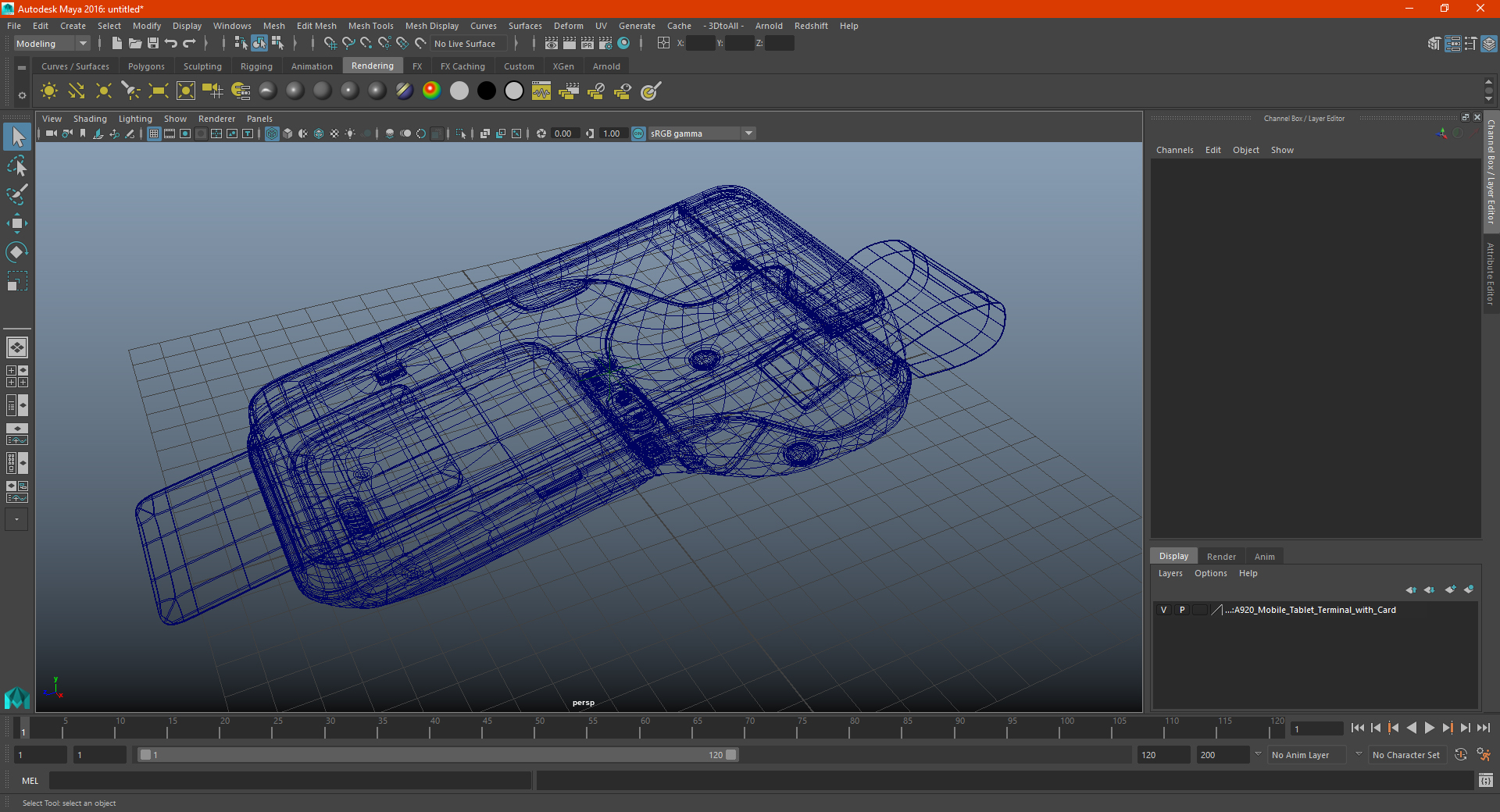Open the Render View clapperboard icon

pos(551,44)
